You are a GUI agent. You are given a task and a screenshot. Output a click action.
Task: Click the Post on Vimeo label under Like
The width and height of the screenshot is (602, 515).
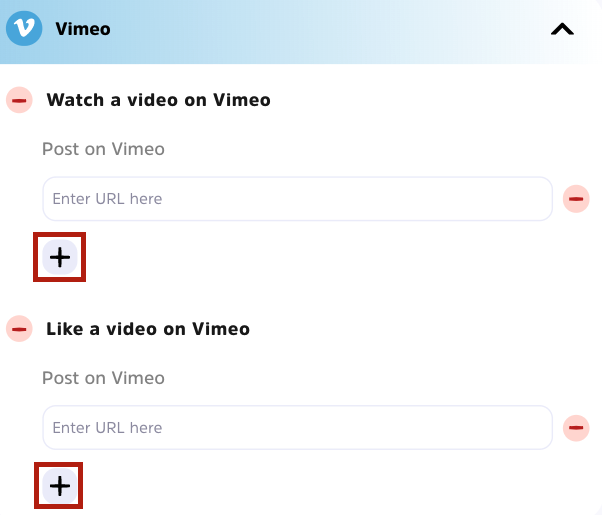click(x=103, y=378)
